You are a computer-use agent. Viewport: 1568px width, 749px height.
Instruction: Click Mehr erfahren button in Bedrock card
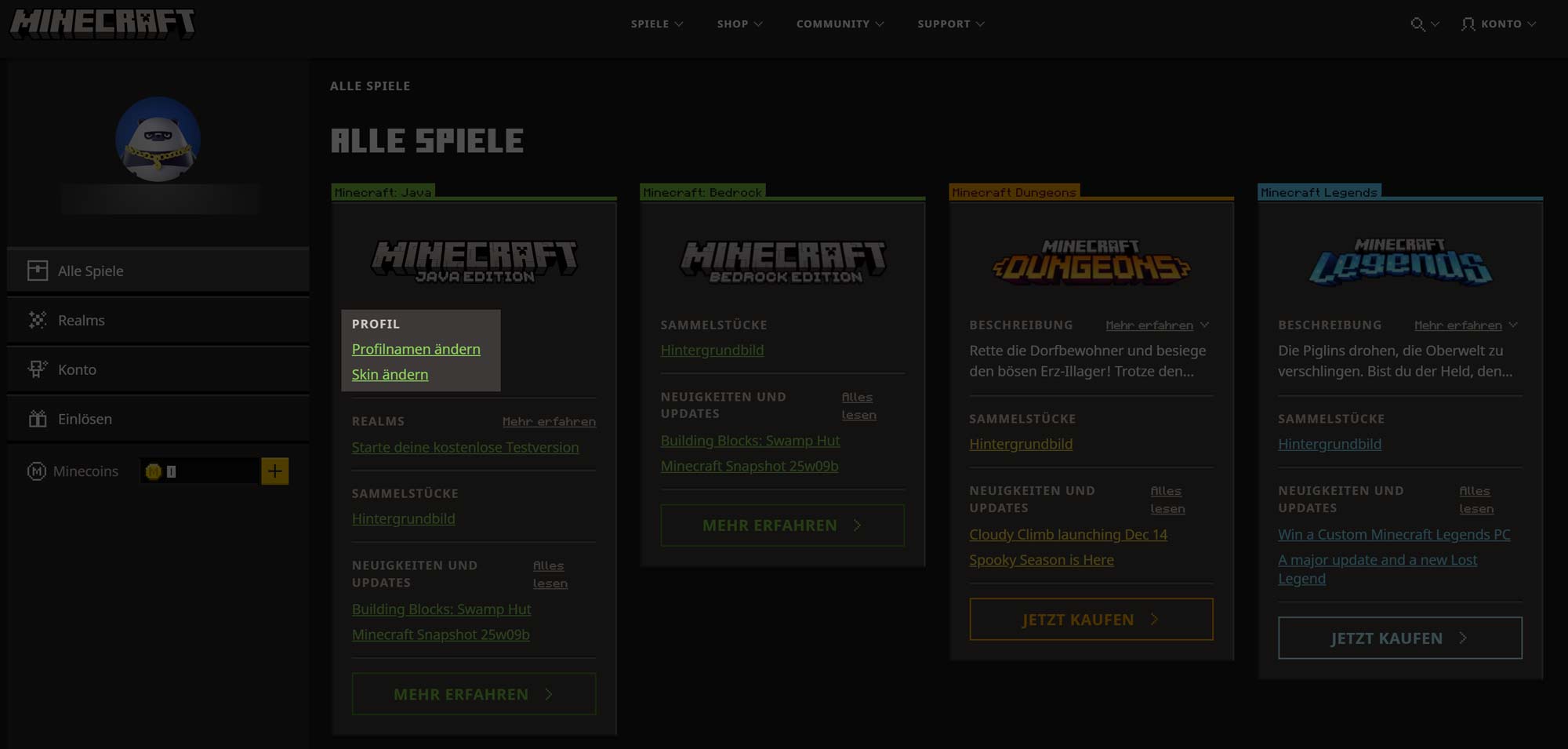[782, 525]
